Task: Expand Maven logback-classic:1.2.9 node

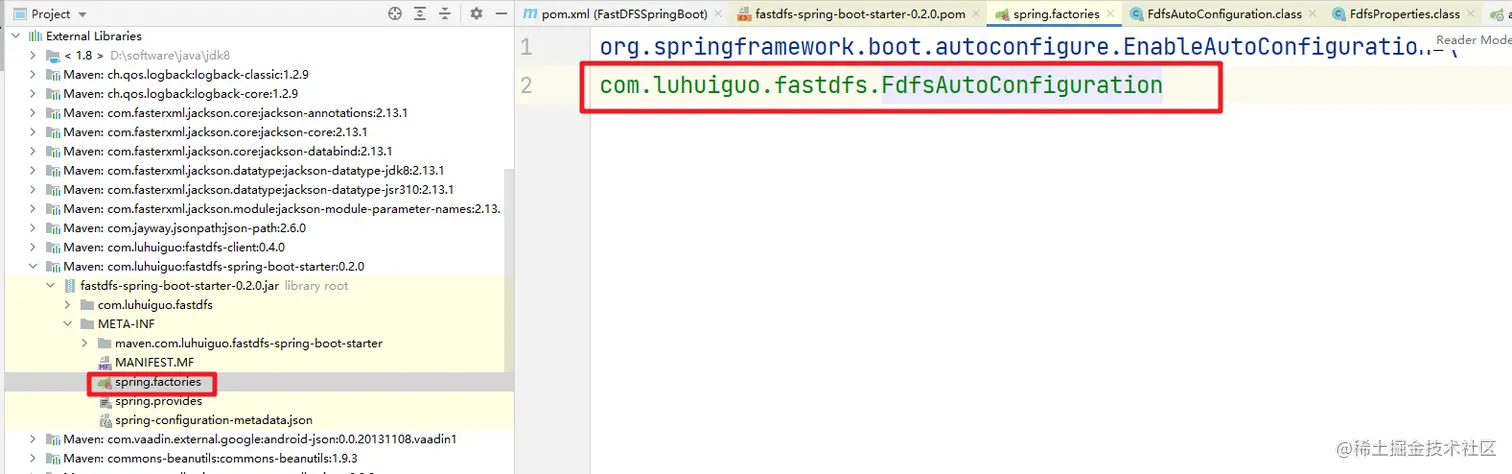Action: [35, 74]
